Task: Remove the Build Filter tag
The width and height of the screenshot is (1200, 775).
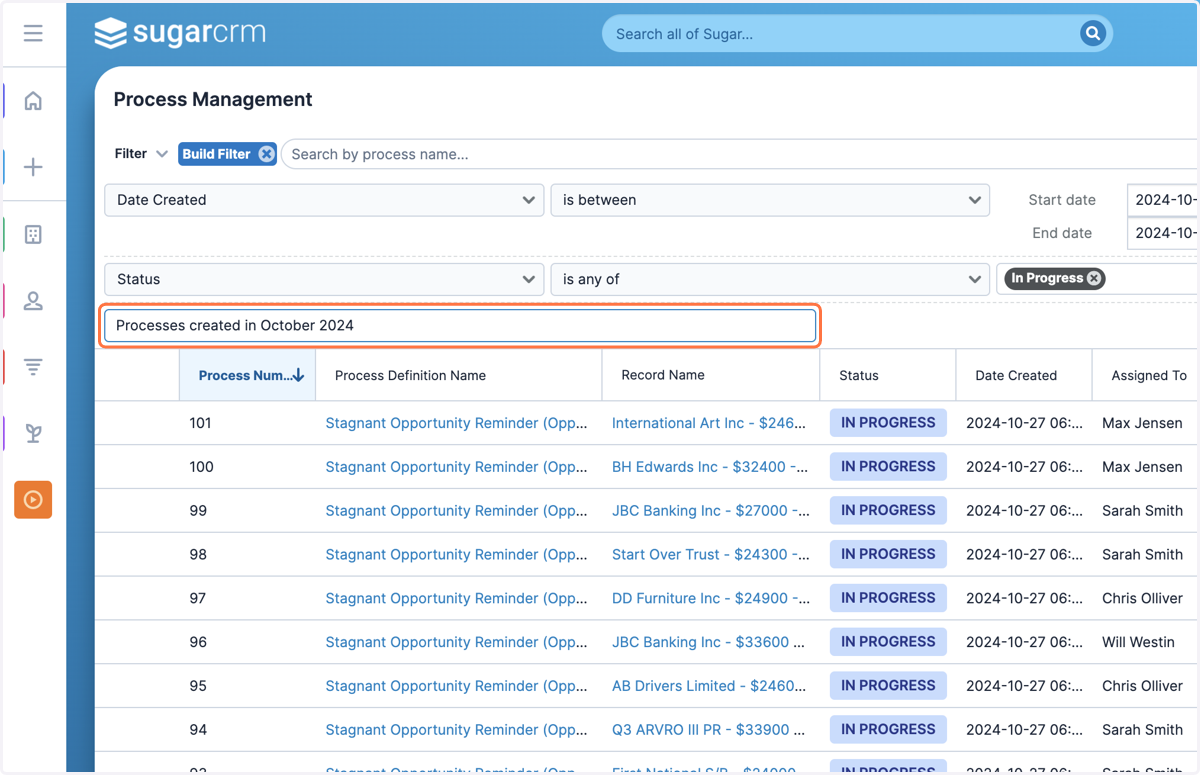Action: [x=266, y=154]
